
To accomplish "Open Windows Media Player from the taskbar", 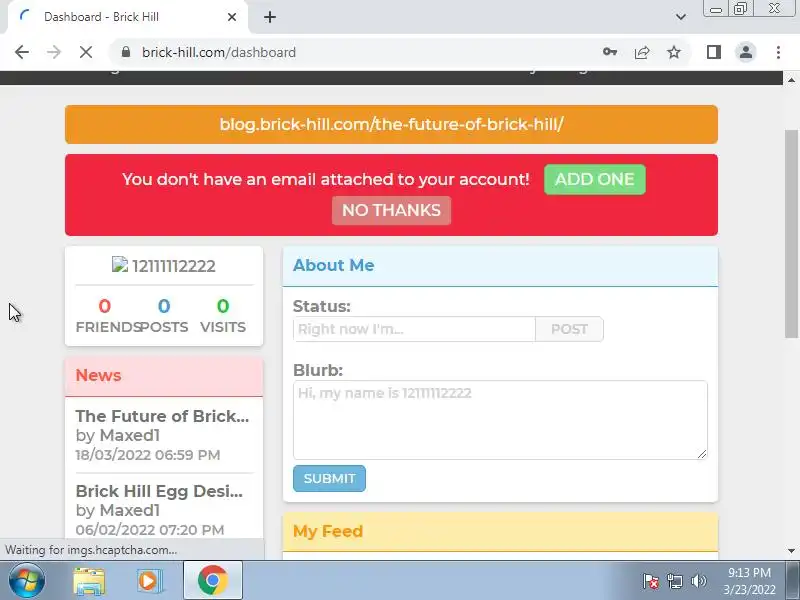I will 149,581.
